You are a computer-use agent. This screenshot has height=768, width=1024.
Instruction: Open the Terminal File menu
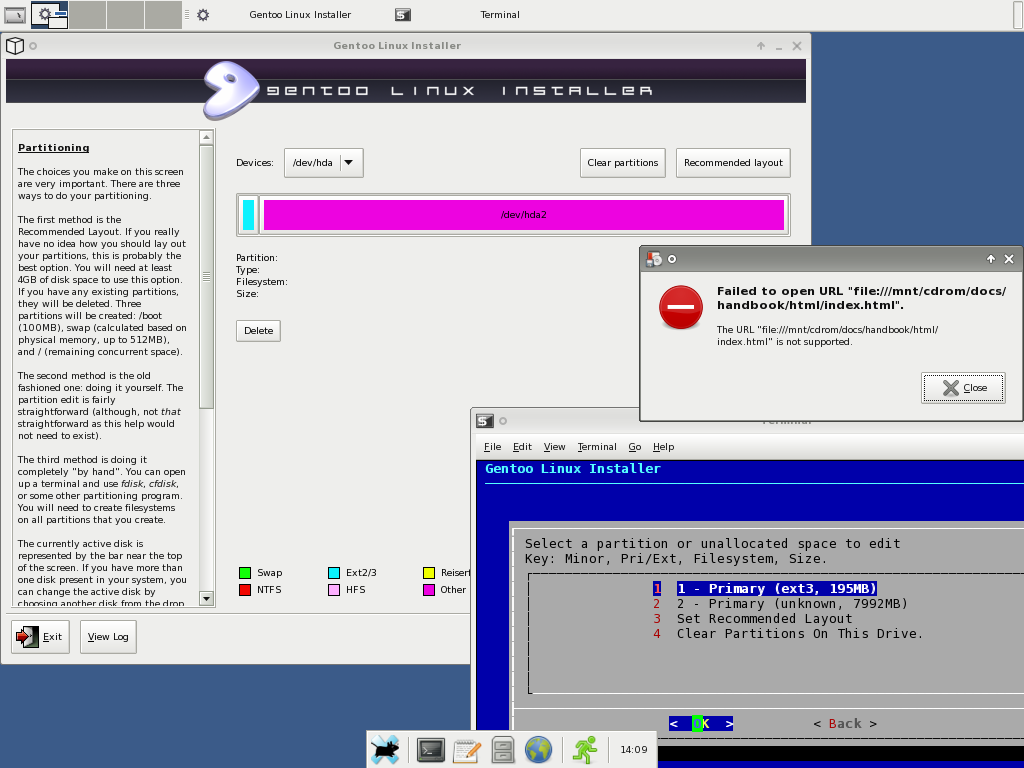[492, 447]
